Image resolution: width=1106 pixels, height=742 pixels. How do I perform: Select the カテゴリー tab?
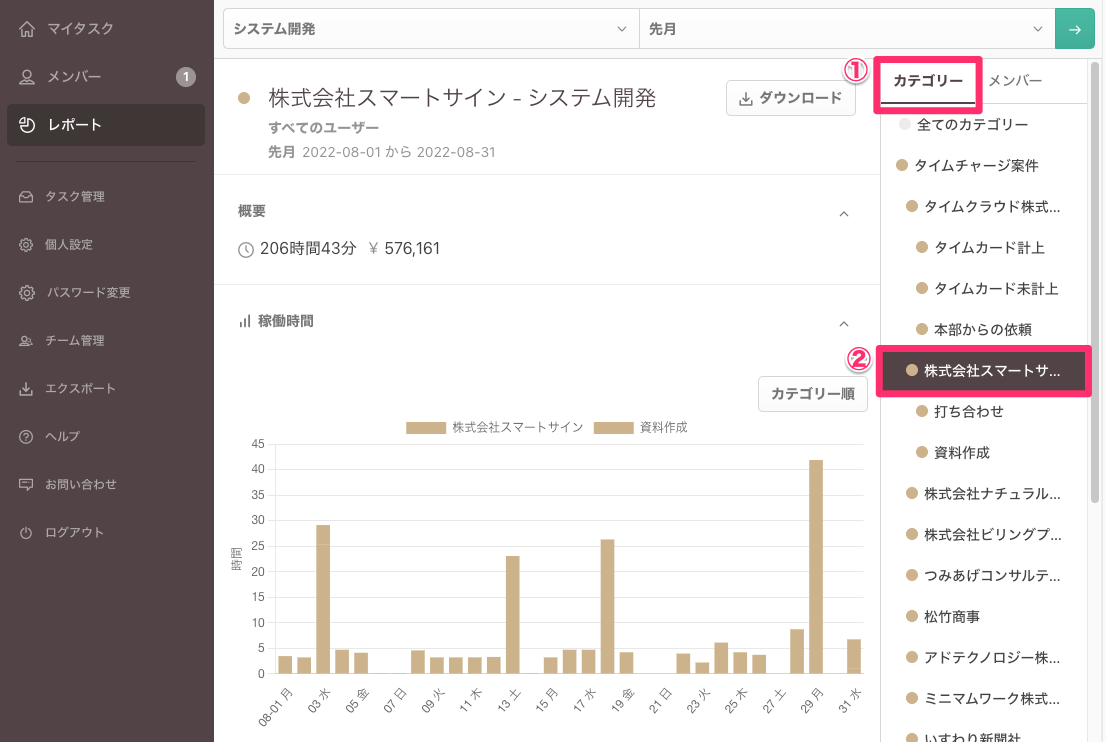pyautogui.click(x=927, y=81)
